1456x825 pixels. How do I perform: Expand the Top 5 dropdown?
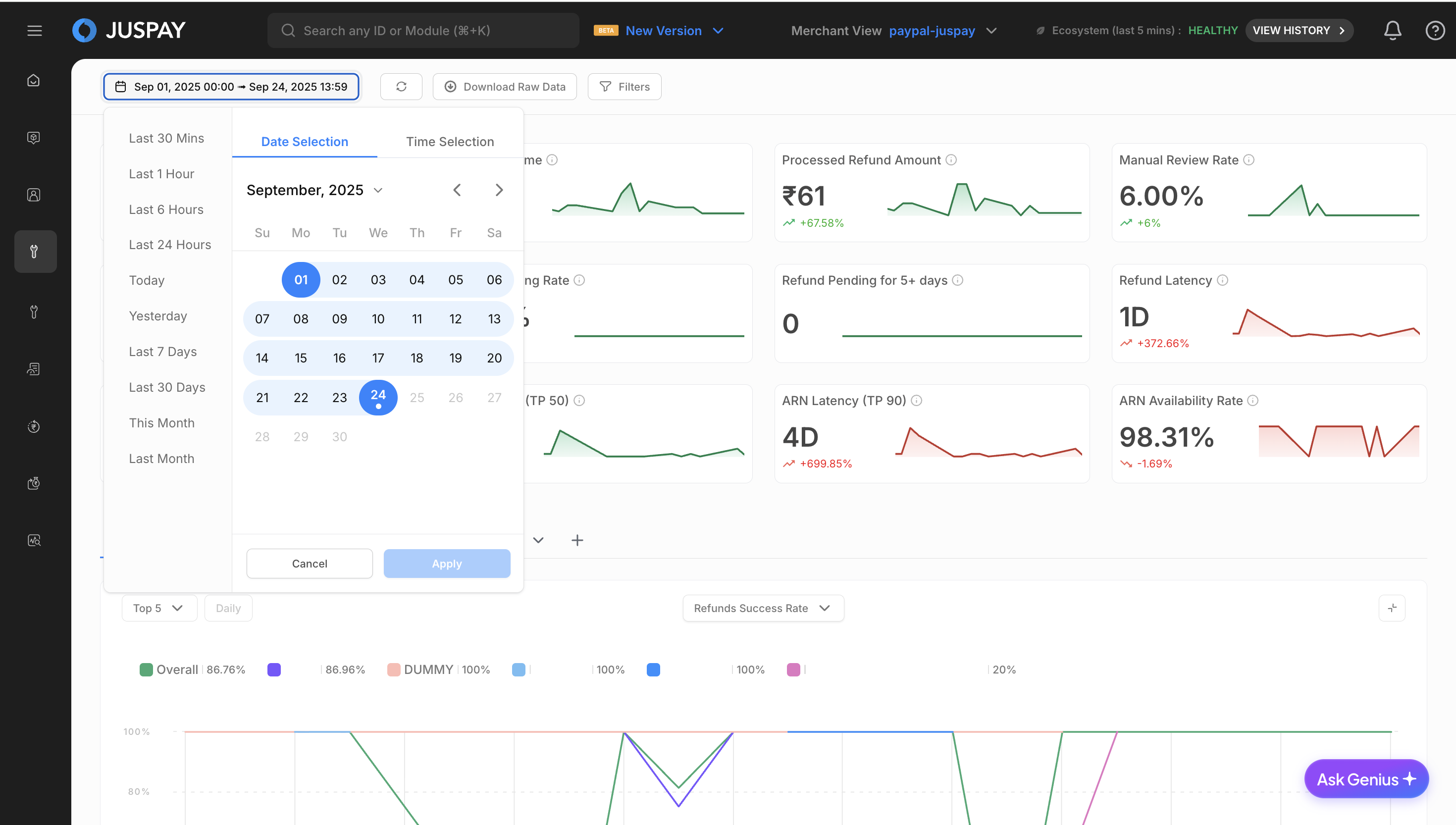[158, 608]
